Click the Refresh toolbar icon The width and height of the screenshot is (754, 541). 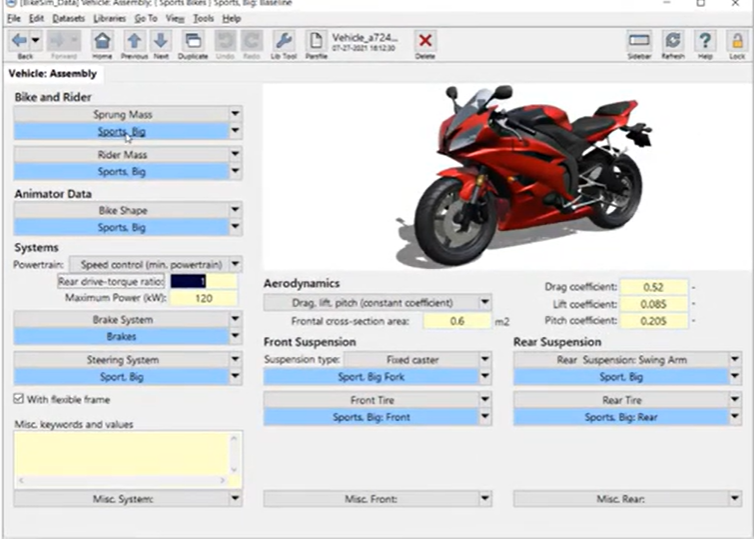coord(673,41)
